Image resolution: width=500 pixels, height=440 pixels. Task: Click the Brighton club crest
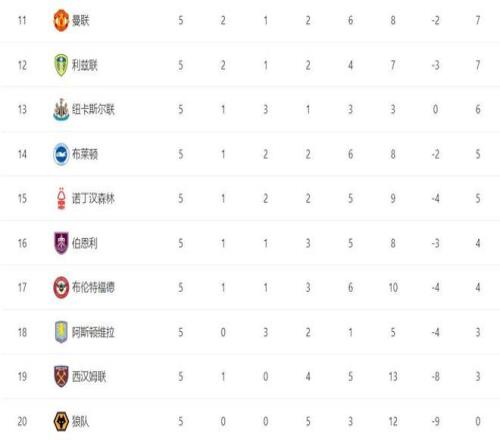[x=61, y=154]
